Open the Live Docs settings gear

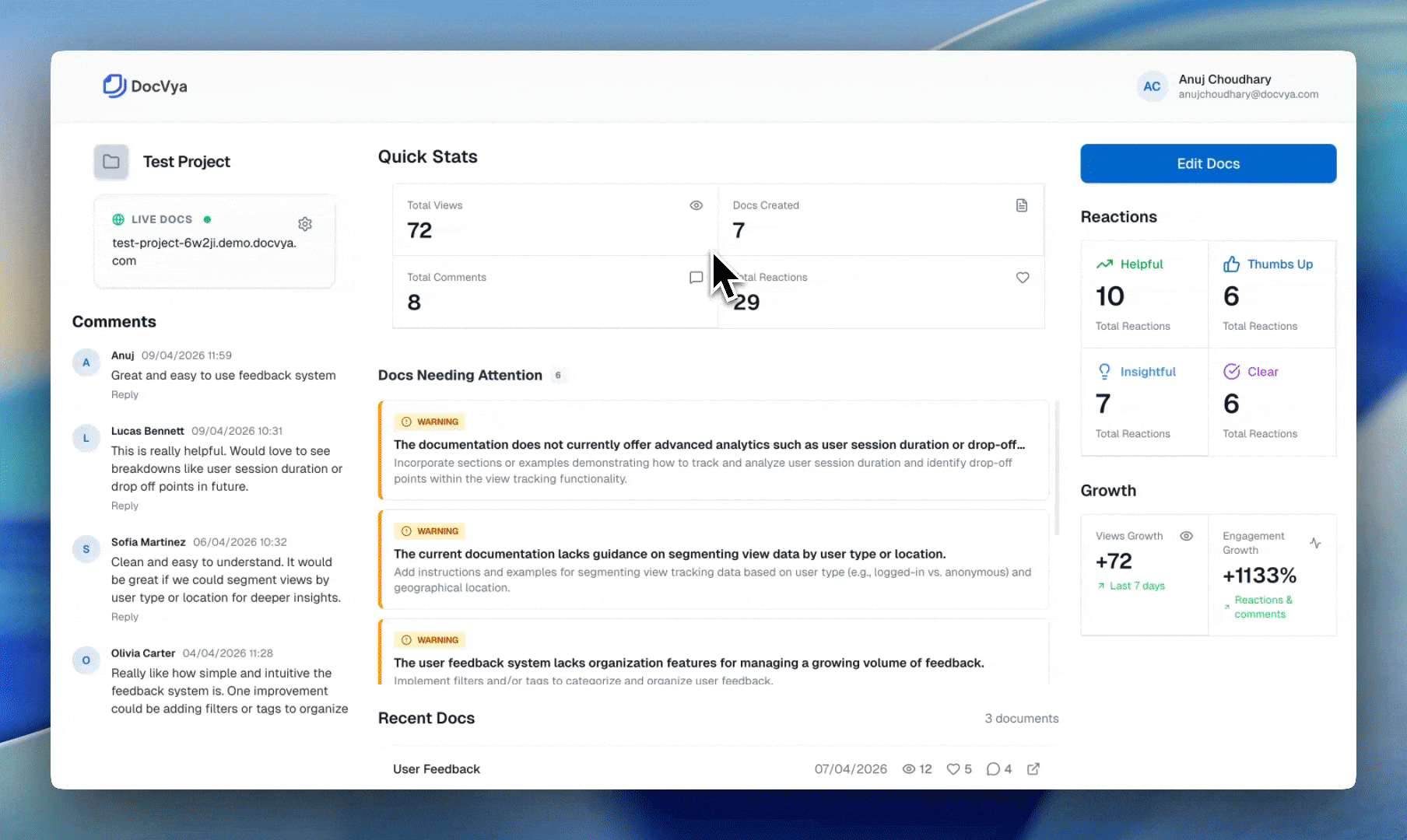pos(305,223)
